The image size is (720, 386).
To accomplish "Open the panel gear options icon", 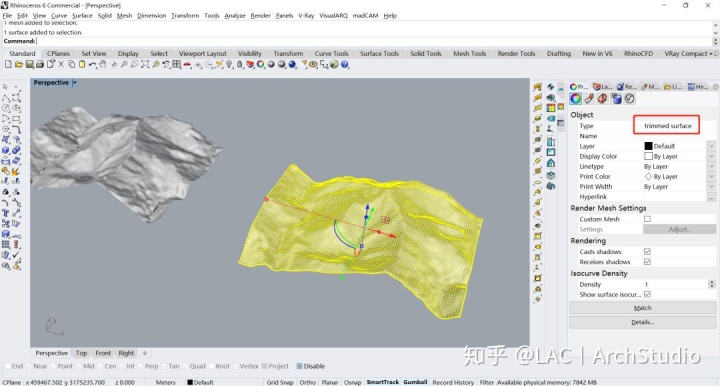I will 715,87.
